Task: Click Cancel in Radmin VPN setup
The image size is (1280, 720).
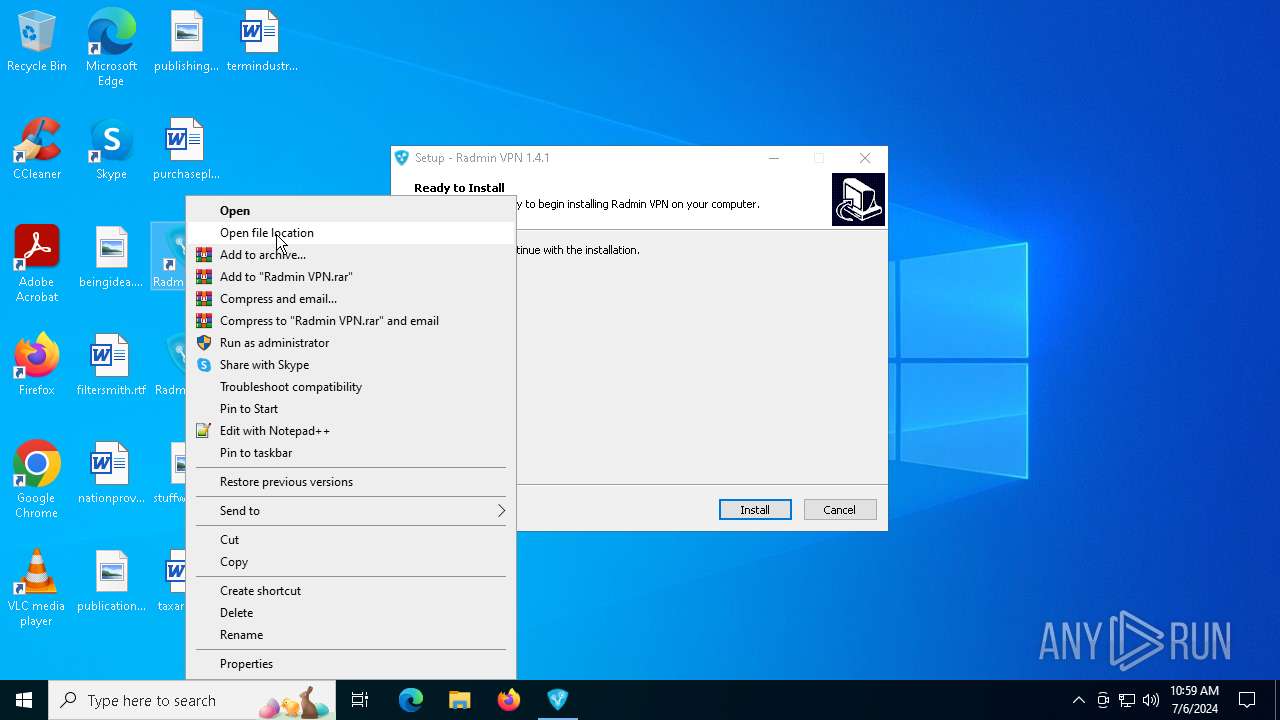Action: [x=840, y=510]
